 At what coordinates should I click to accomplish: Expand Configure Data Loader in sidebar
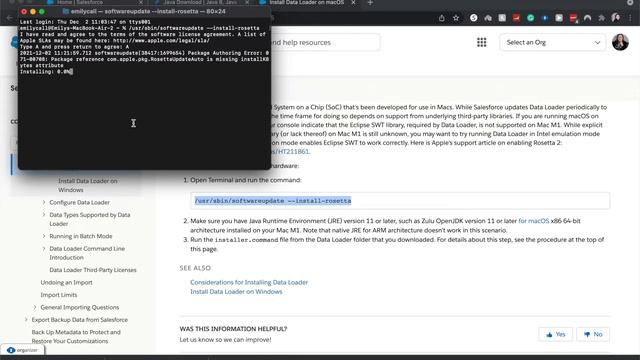pyautogui.click(x=44, y=202)
